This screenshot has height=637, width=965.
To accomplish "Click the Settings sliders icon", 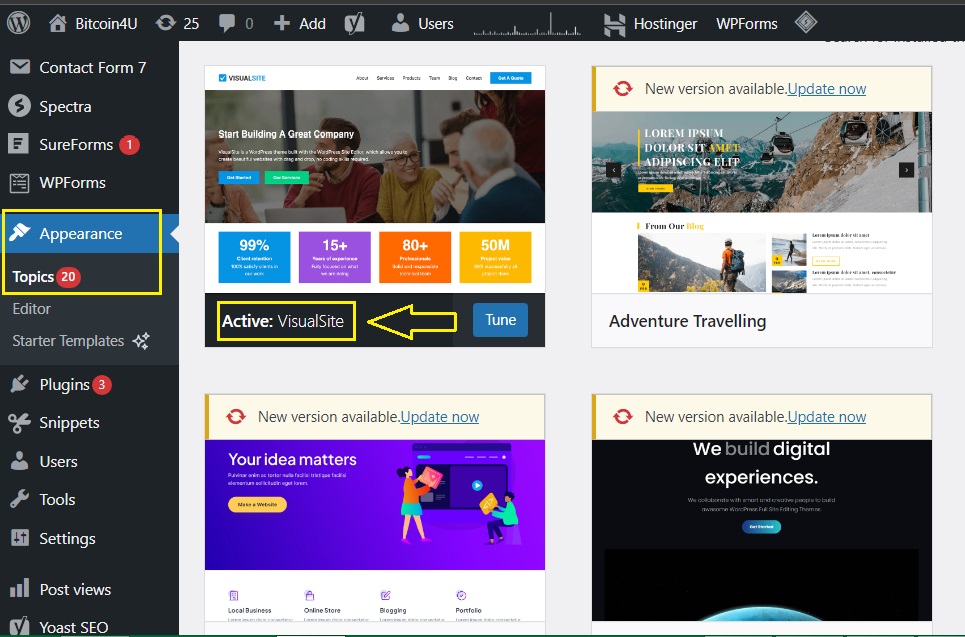I will [x=20, y=538].
